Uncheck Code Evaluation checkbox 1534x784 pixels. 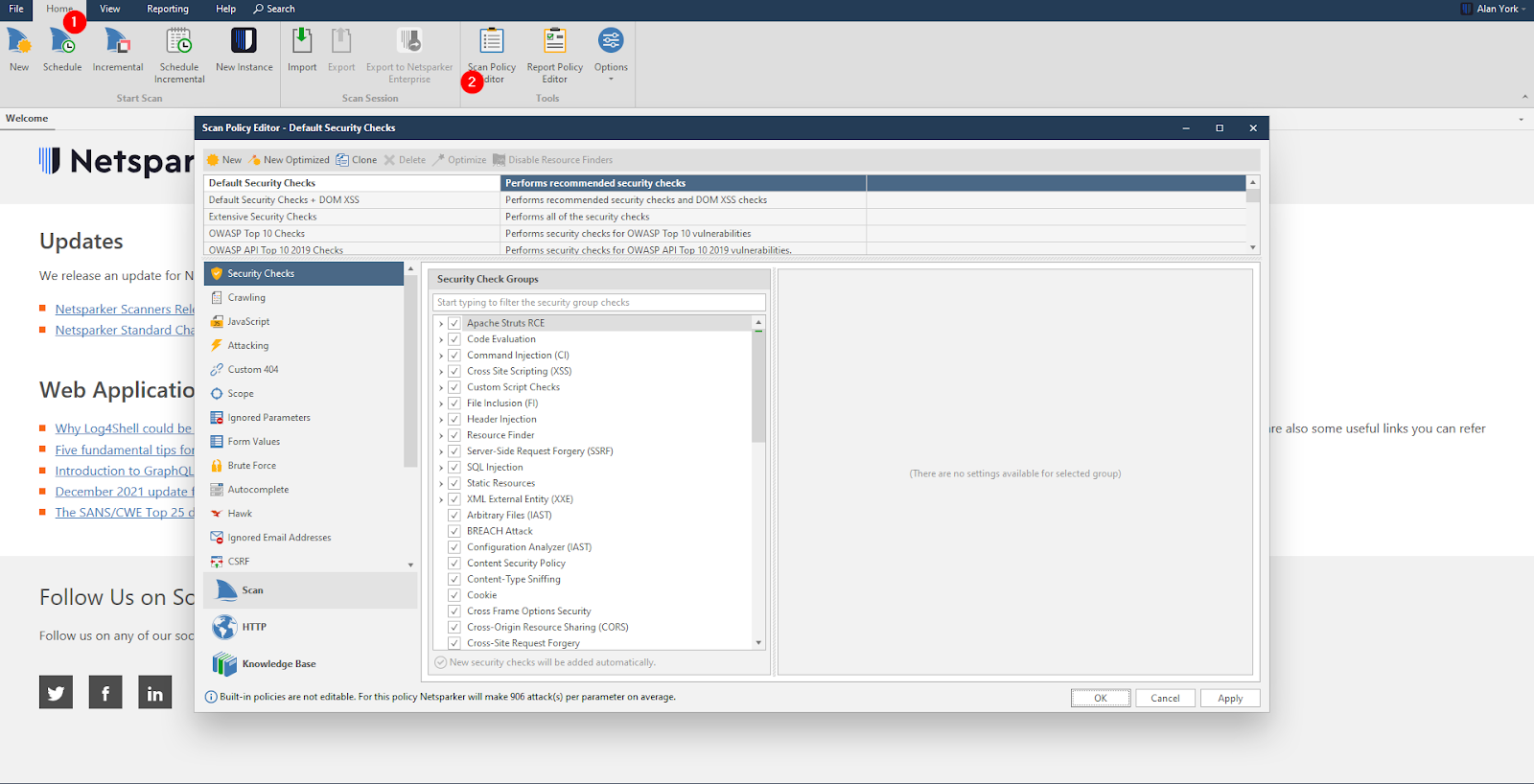click(454, 339)
